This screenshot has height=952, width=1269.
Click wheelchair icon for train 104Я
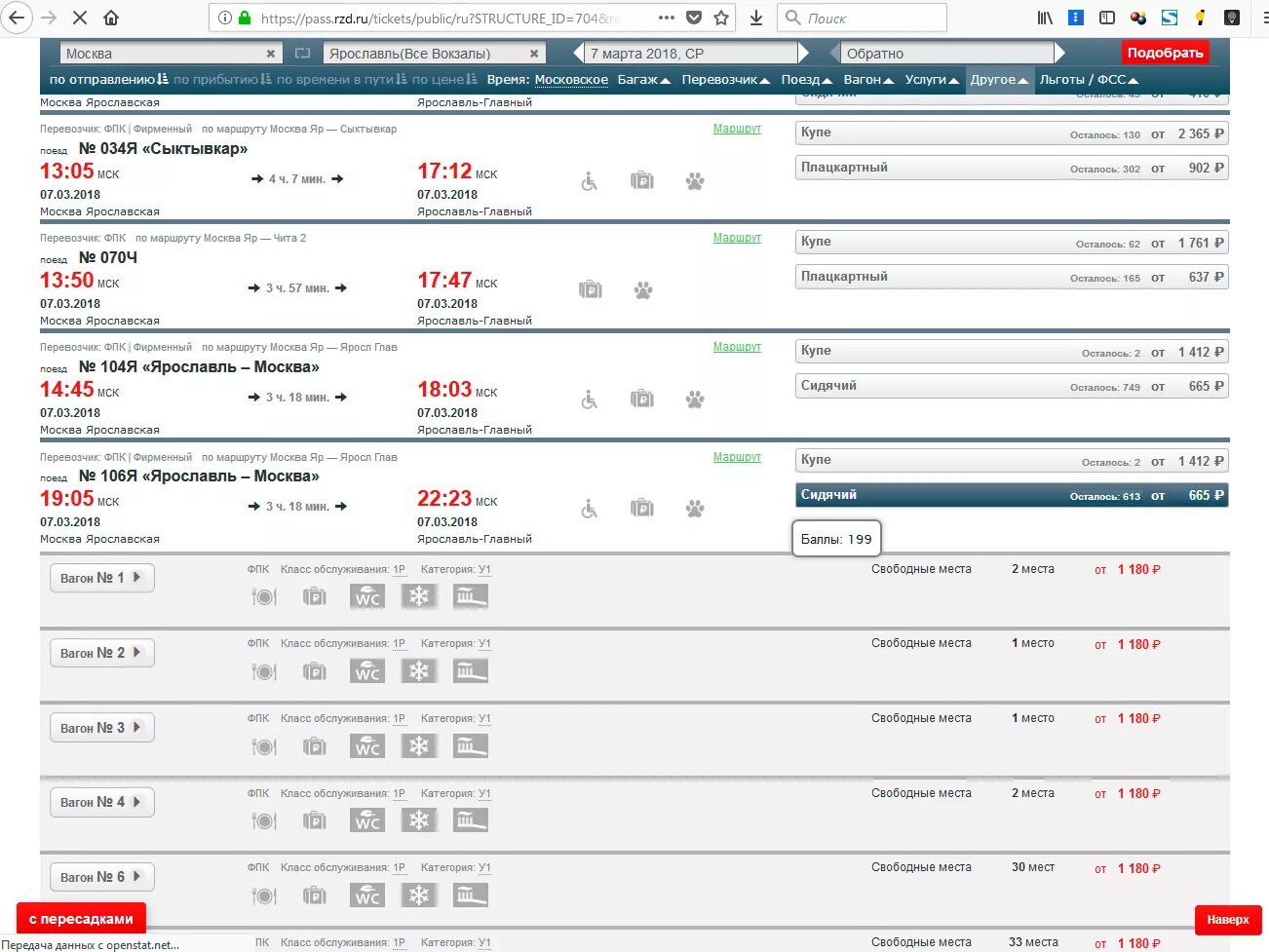(x=590, y=400)
